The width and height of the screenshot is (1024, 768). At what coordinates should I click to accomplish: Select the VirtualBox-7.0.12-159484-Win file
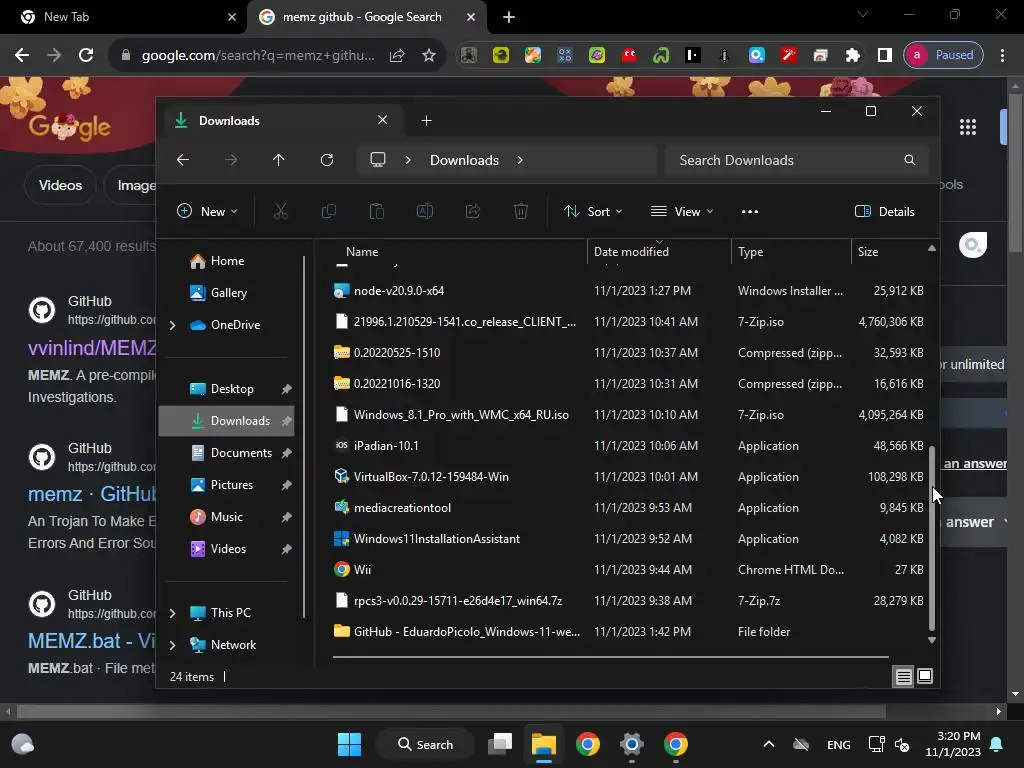click(x=628, y=477)
